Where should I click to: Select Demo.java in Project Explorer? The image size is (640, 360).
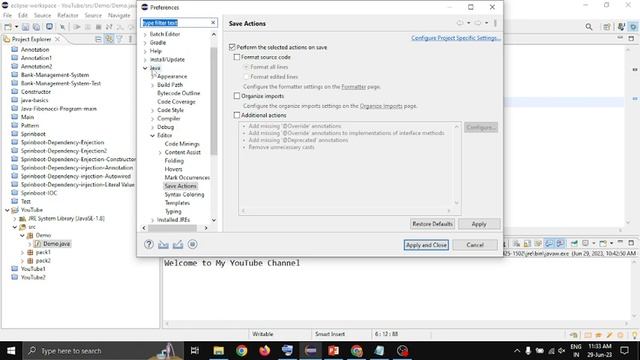click(x=56, y=244)
